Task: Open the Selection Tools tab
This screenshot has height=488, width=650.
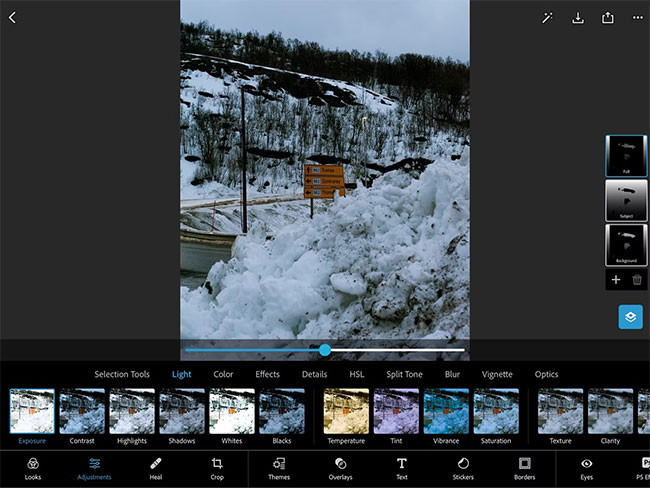Action: (122, 374)
